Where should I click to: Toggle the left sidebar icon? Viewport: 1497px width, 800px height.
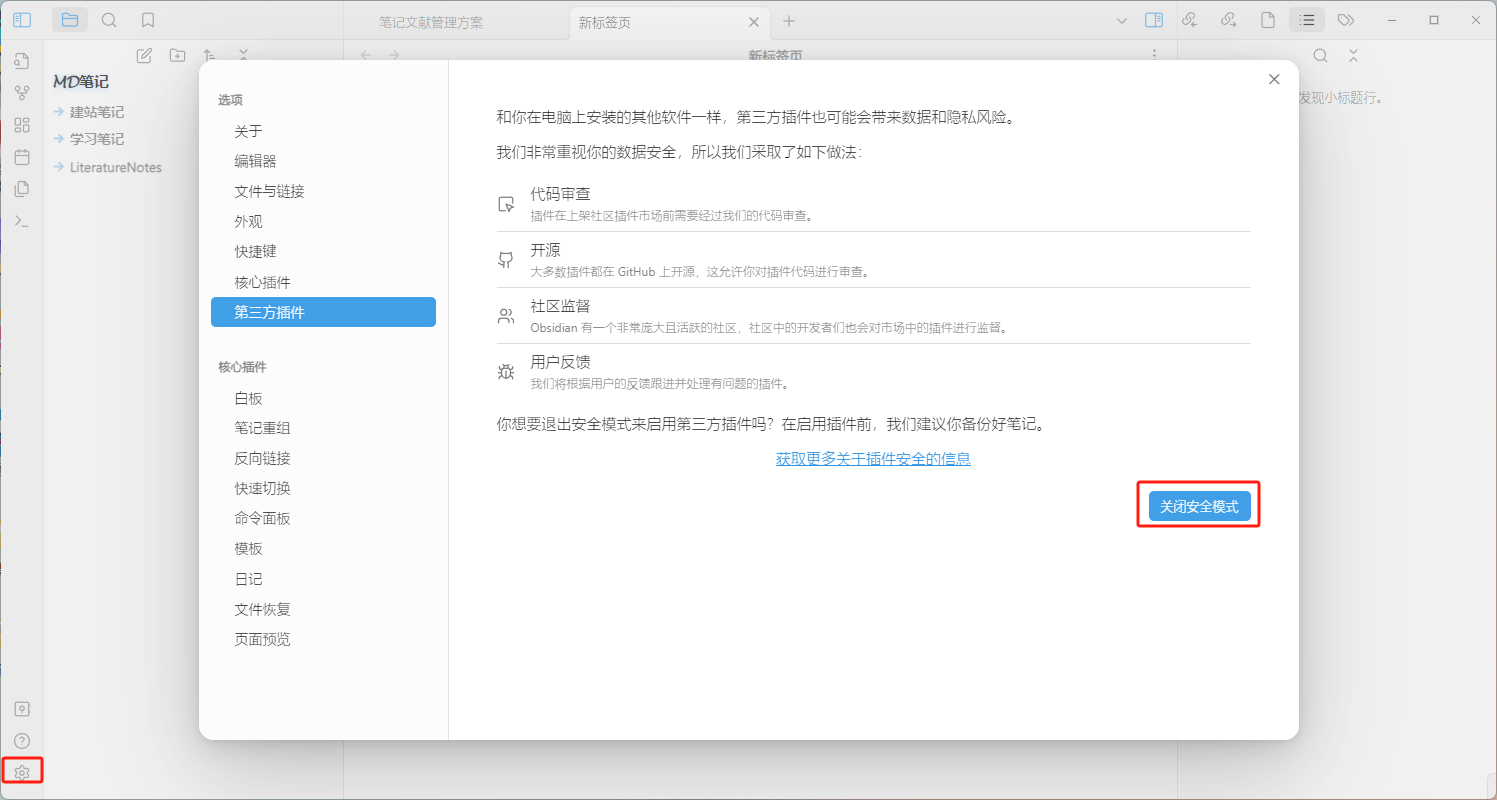coord(22,20)
